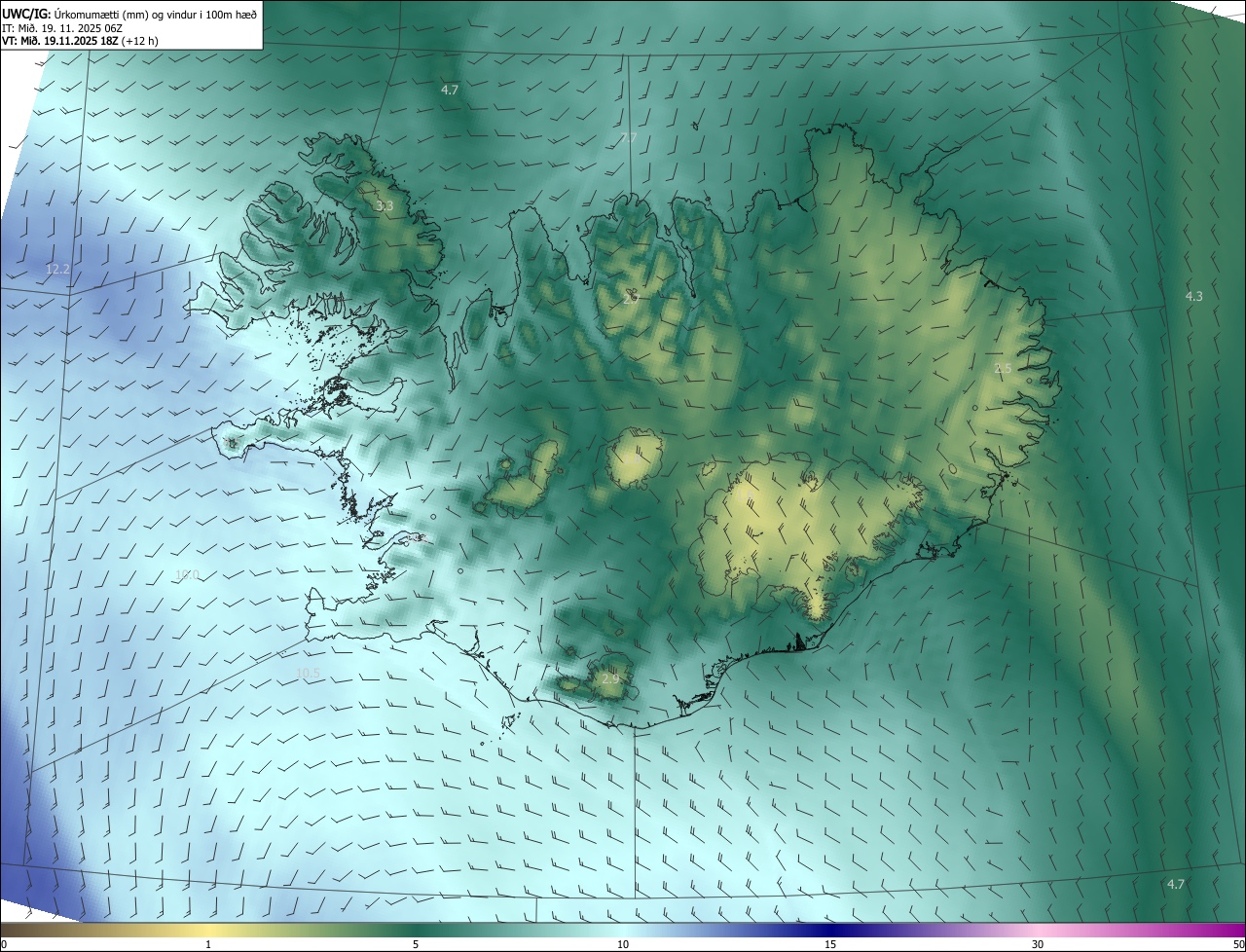The height and width of the screenshot is (952, 1246).
Task: Click the 5 tick on the colour scale
Action: pyautogui.click(x=416, y=944)
